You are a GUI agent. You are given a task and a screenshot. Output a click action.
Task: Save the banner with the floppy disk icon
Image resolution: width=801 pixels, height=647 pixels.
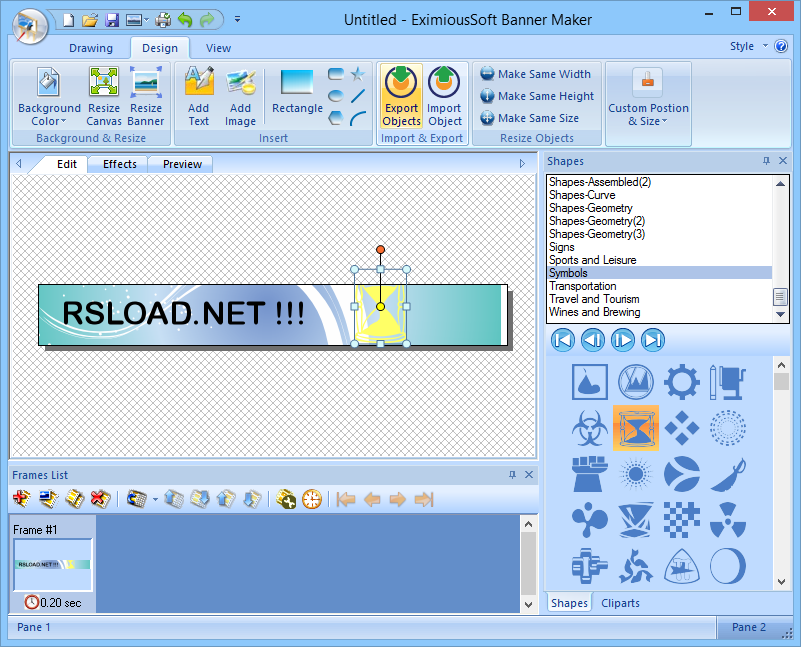click(112, 20)
